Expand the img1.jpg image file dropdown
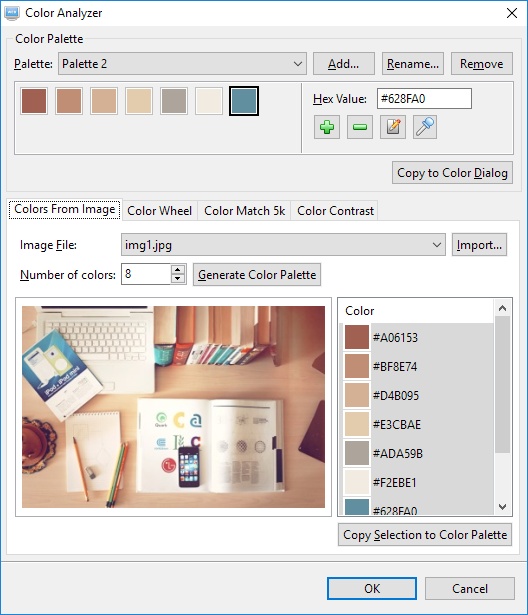528x615 pixels. [283, 245]
